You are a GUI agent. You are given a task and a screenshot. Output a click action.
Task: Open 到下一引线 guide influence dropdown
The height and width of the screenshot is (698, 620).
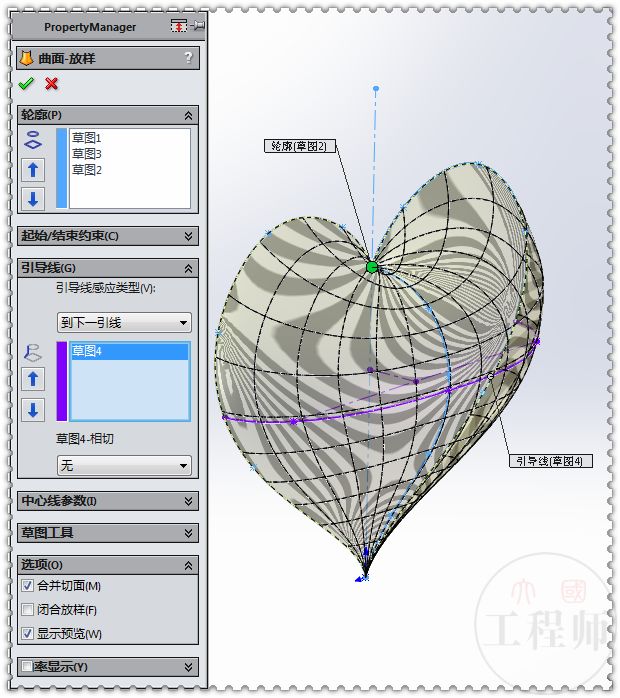tap(124, 322)
